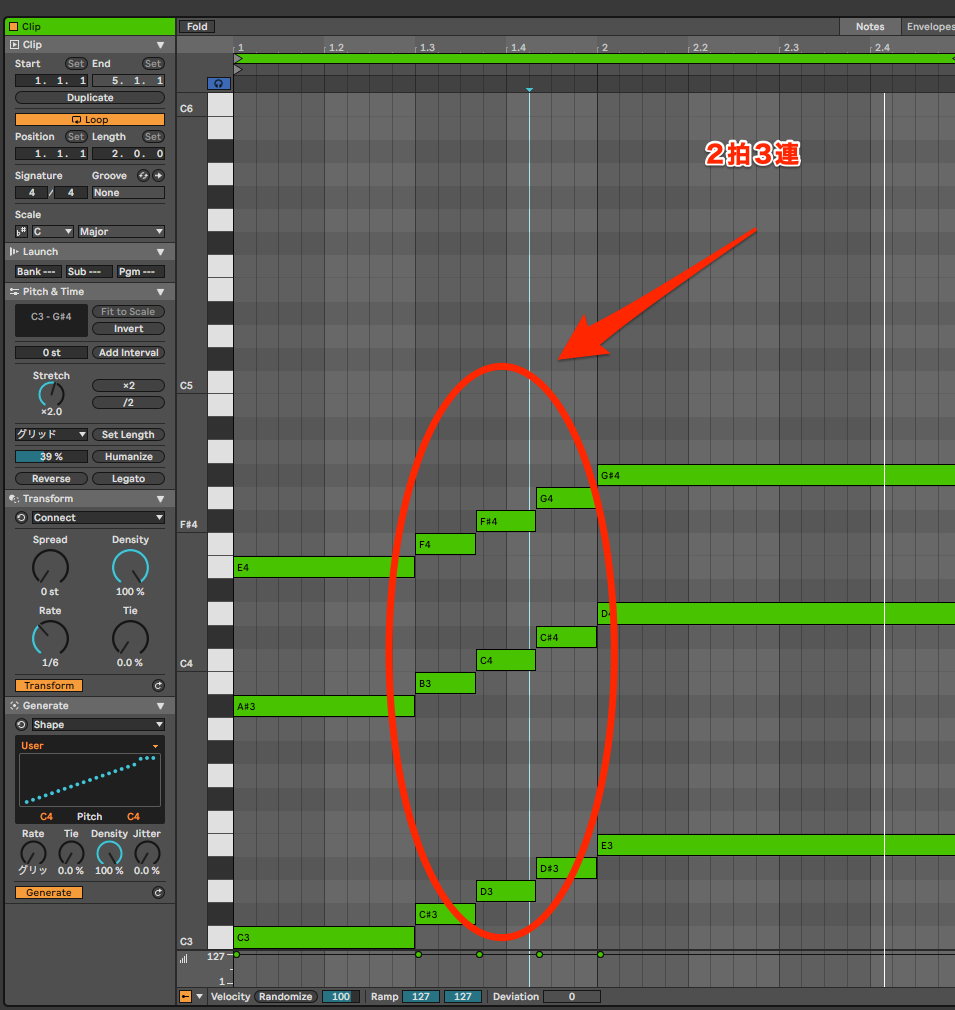This screenshot has width=955, height=1010.
Task: Click the reset icon beside Shape dropdown
Action: 21,725
